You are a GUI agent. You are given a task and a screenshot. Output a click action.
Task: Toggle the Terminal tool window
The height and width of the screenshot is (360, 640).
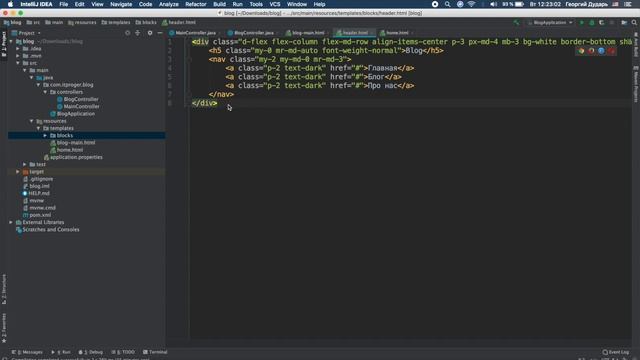[x=155, y=352]
